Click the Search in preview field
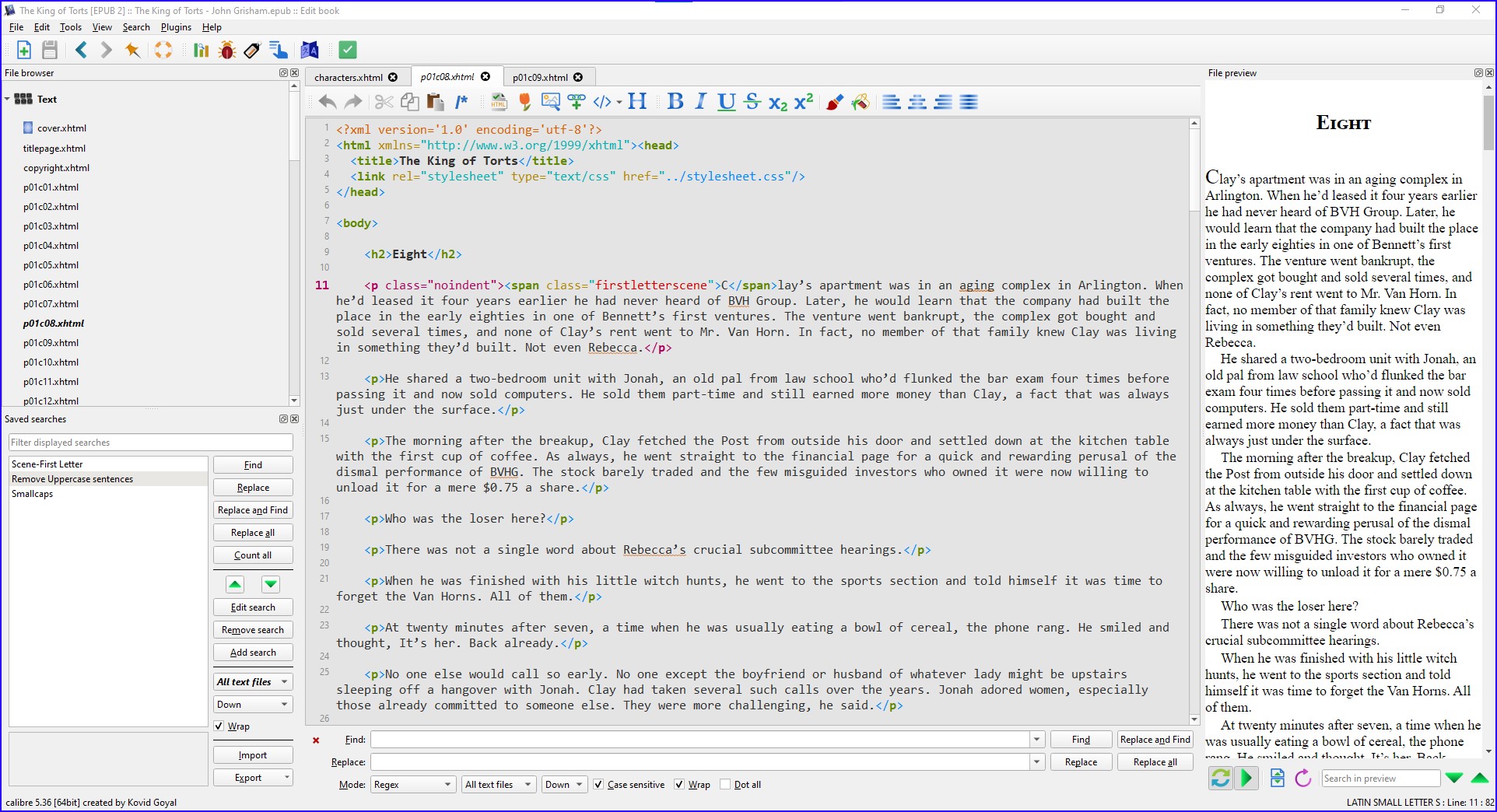 [x=1380, y=779]
